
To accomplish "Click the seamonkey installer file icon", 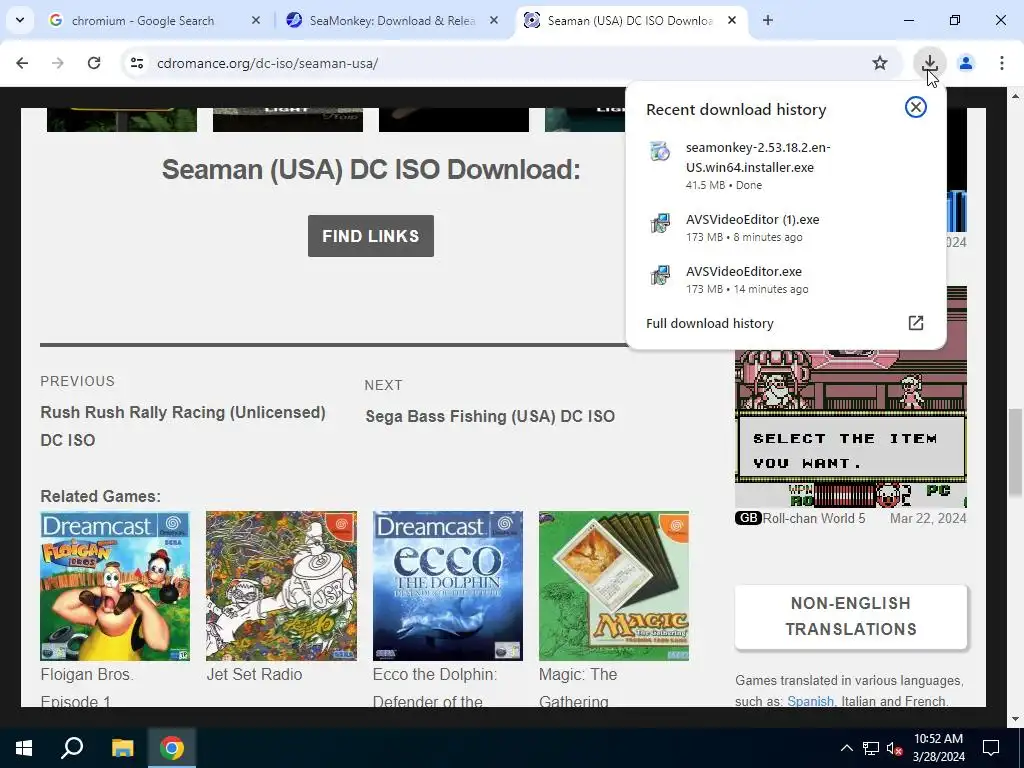I will 660,152.
